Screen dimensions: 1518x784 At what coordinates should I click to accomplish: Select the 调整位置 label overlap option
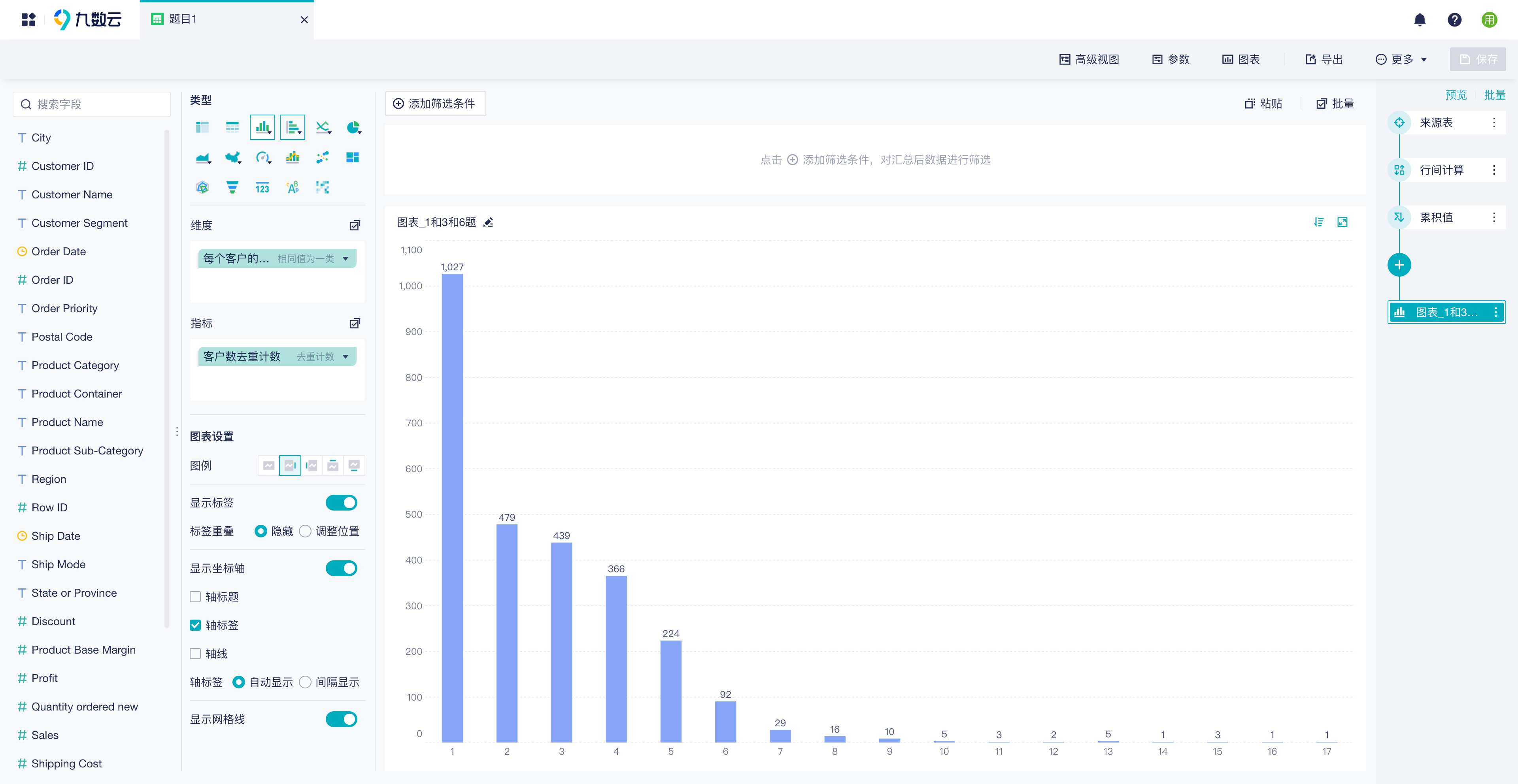coord(305,531)
